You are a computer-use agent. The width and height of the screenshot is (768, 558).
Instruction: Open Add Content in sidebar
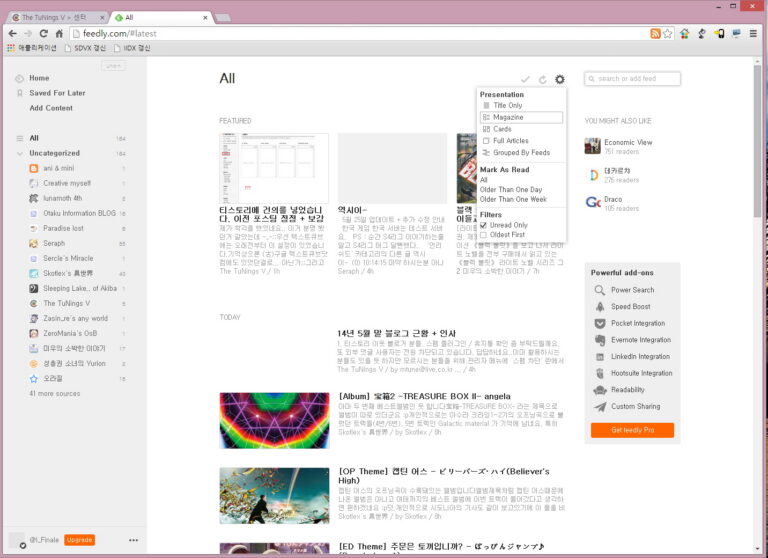pyautogui.click(x=51, y=108)
